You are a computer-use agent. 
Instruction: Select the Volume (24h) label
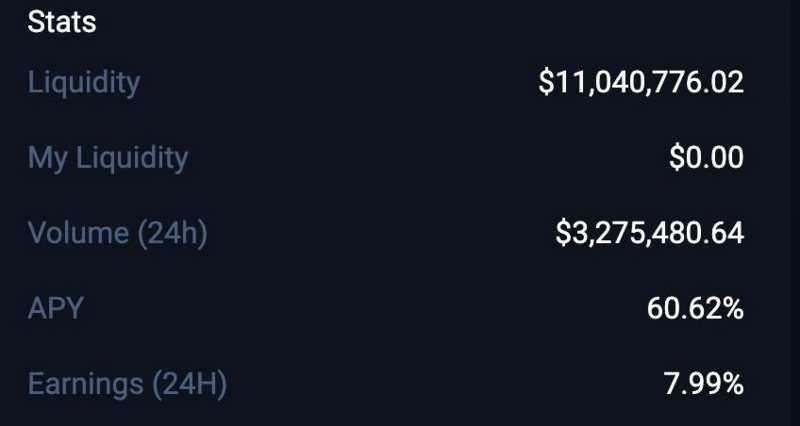117,233
